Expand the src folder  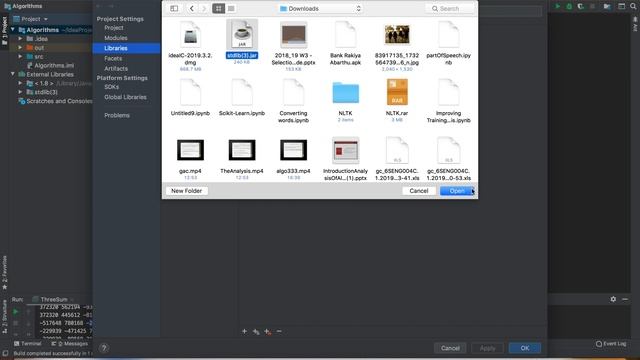click(x=20, y=57)
